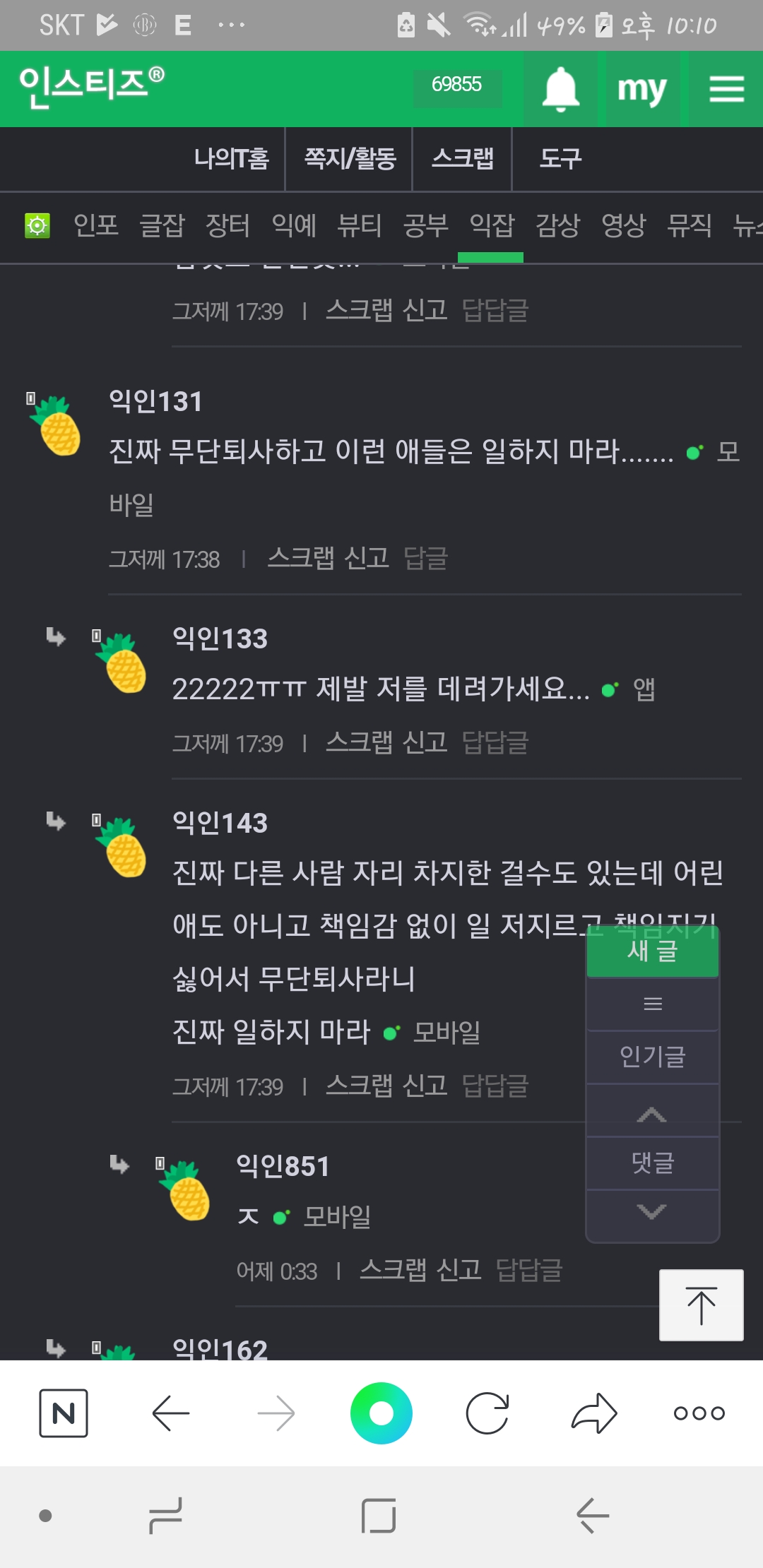763x1568 pixels.
Task: Open the notification bell
Action: click(560, 89)
